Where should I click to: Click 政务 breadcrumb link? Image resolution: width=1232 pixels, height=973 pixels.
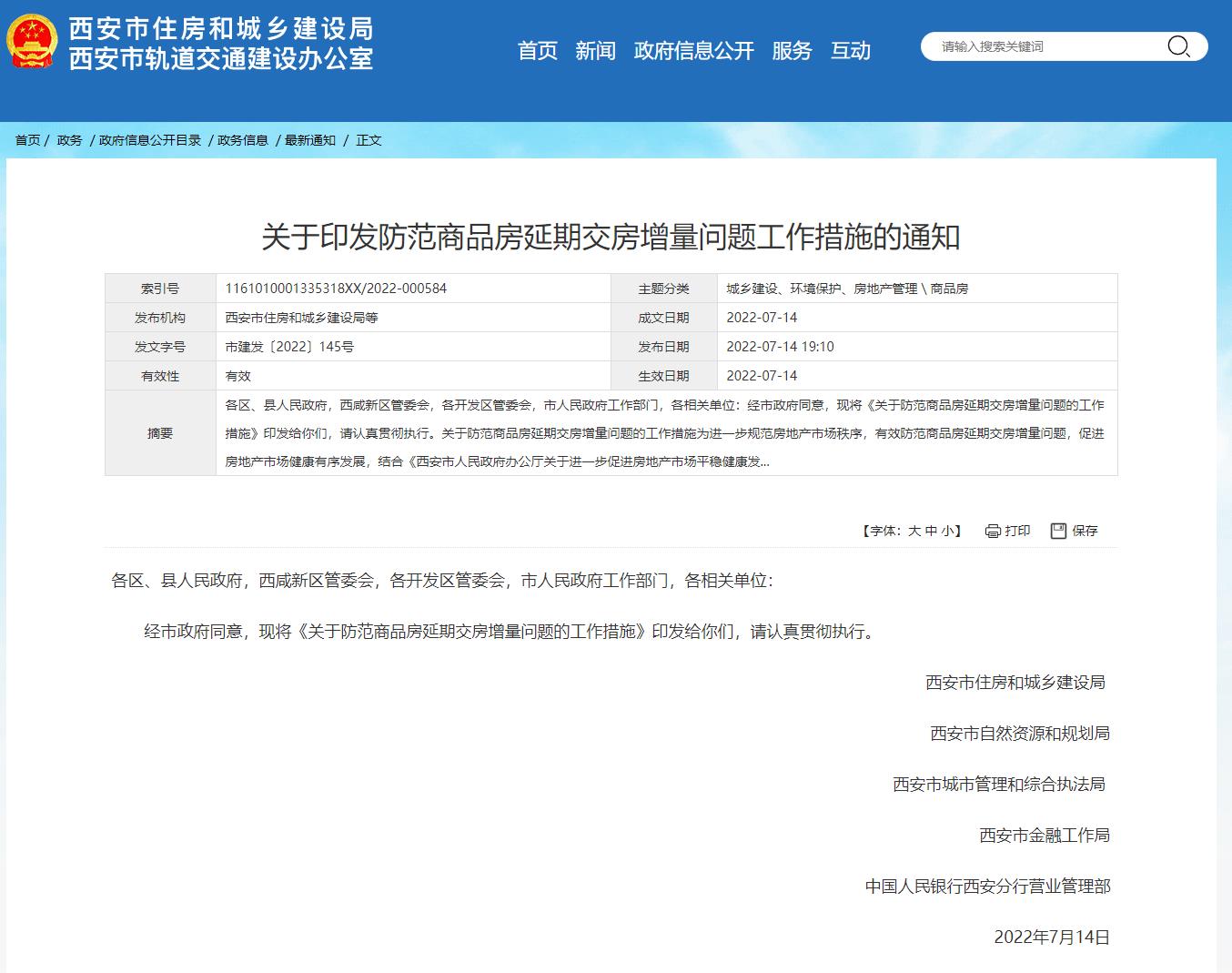69,140
